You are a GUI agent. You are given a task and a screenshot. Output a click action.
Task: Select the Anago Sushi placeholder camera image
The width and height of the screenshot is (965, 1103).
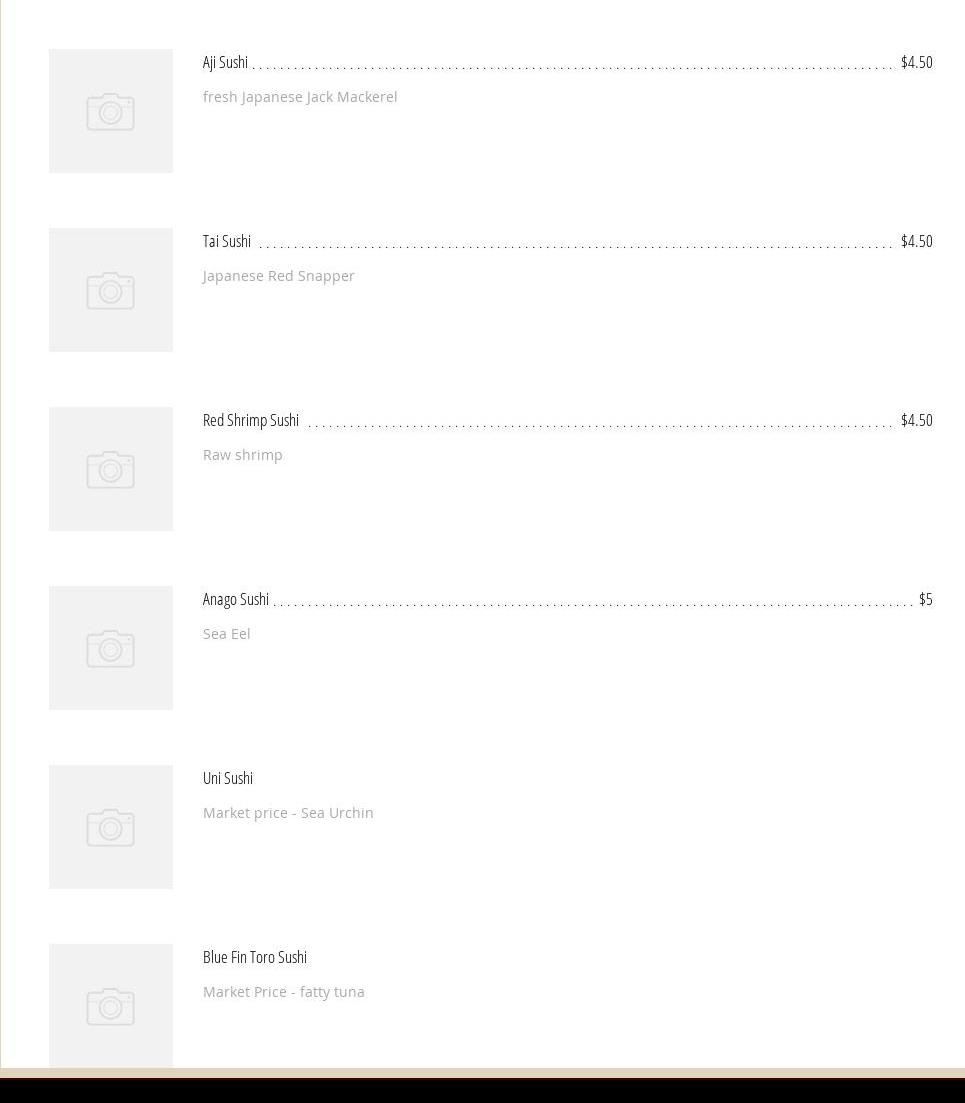point(111,648)
